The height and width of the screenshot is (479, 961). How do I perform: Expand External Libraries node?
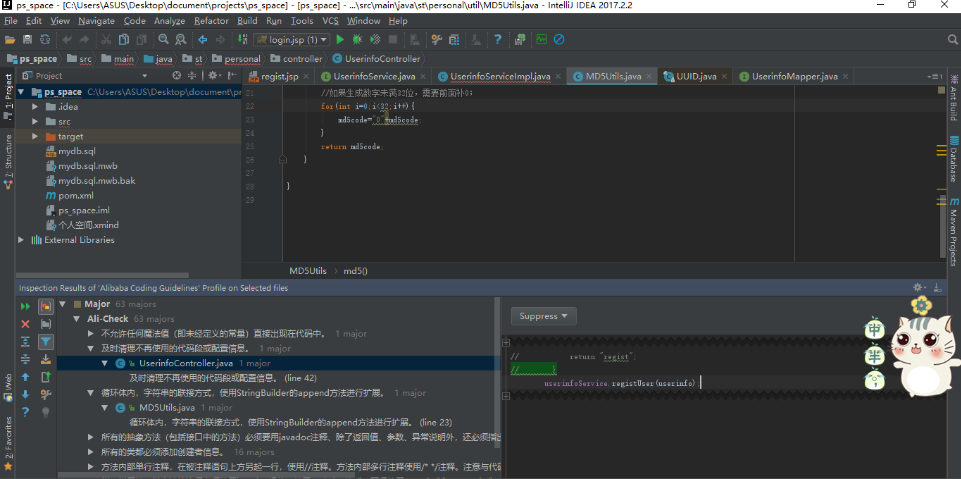tap(21, 240)
